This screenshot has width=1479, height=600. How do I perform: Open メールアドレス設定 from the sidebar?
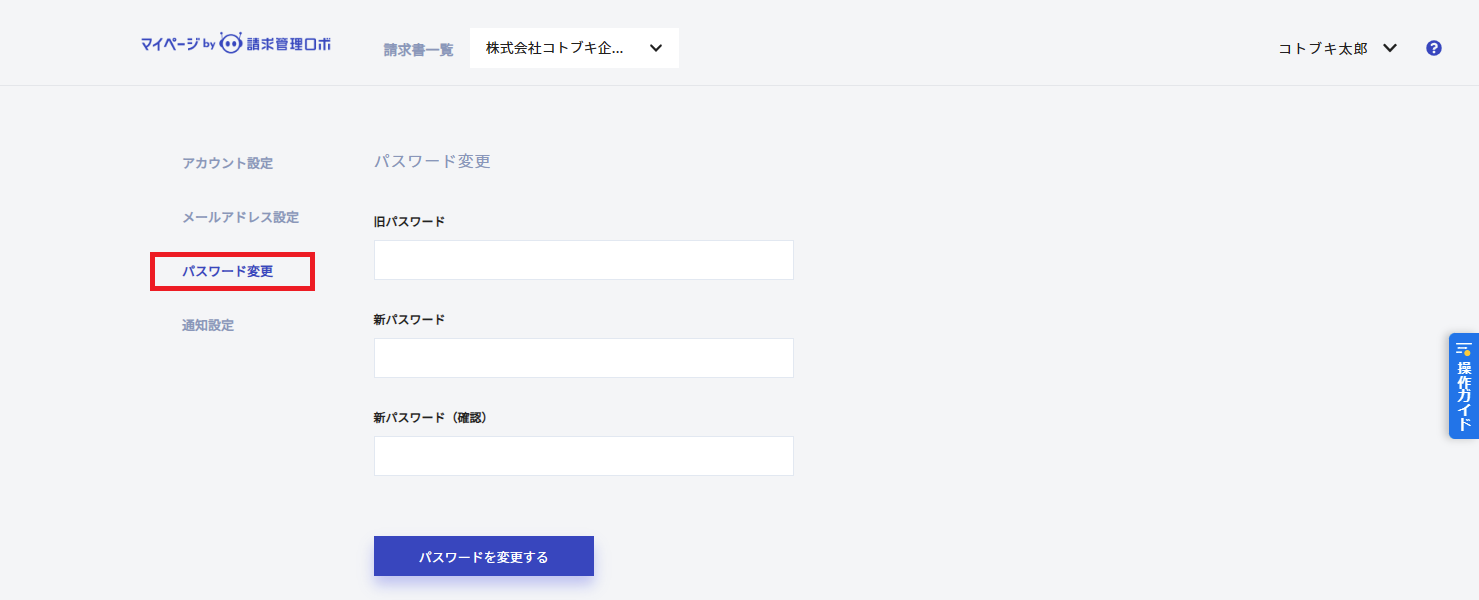[x=240, y=217]
